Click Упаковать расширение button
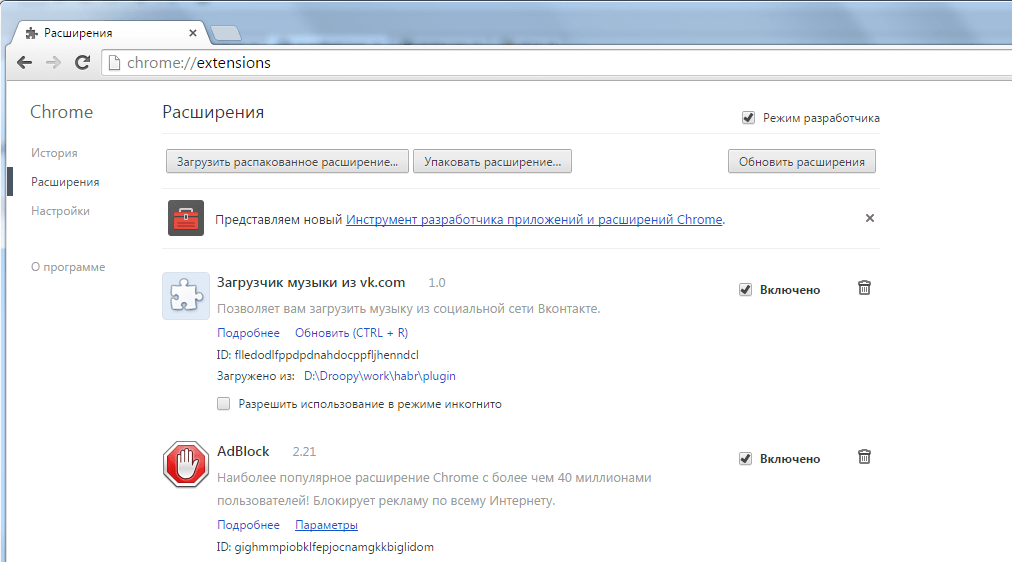 [x=492, y=161]
